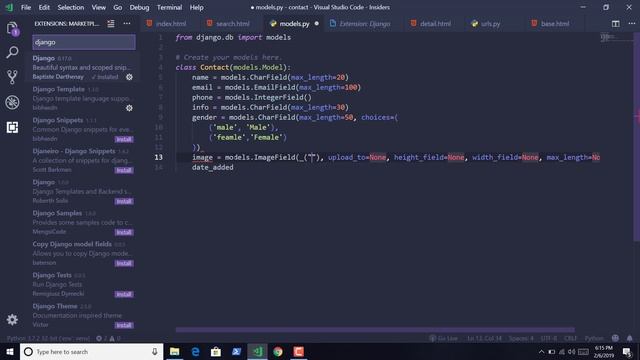This screenshot has width=640, height=360.
Task: Change CRLF line ending in status bar
Action: (570, 338)
